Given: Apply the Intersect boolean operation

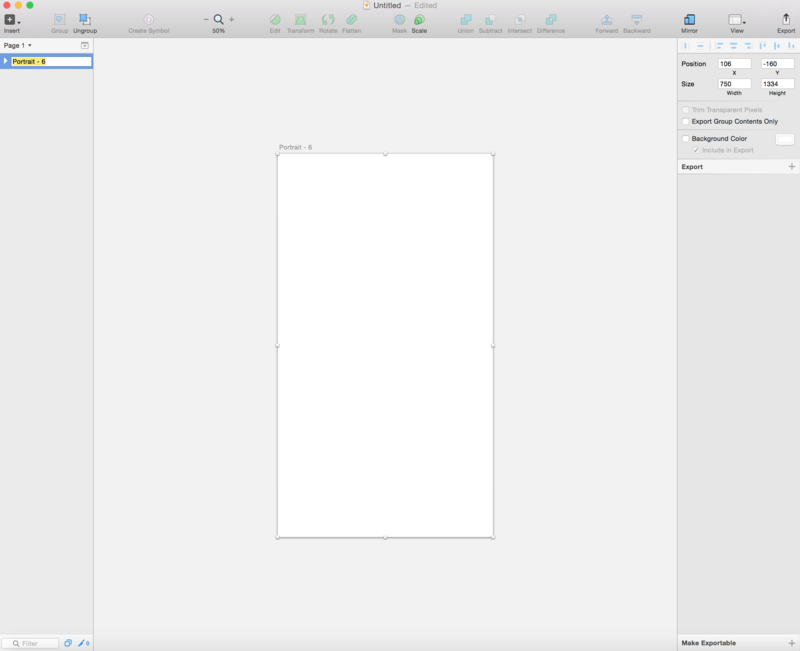Looking at the screenshot, I should point(519,20).
